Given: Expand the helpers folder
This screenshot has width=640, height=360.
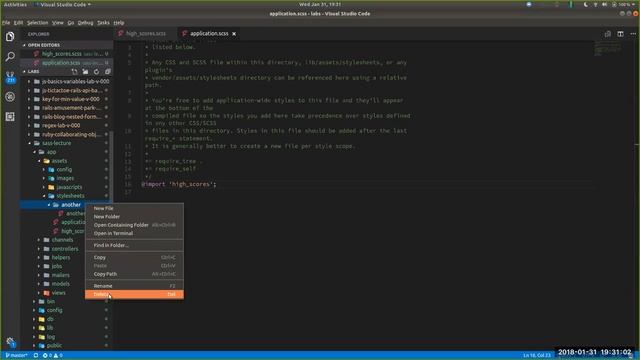Looking at the screenshot, I should 53,258.
